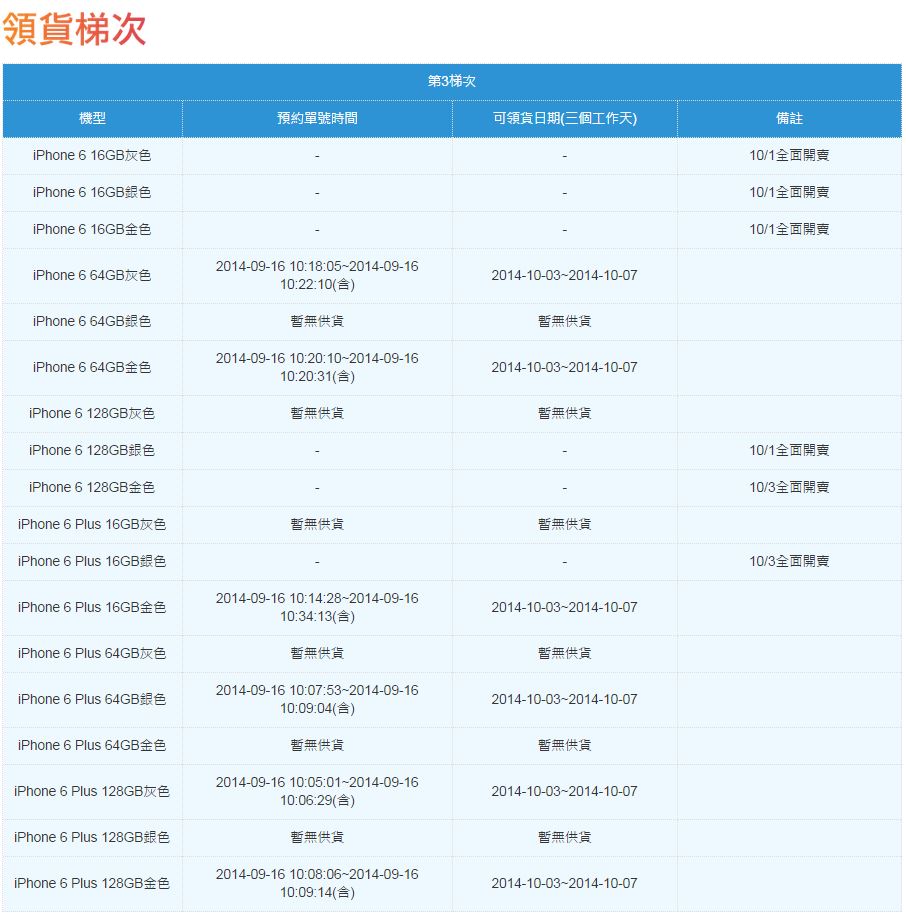Click 暫無供貨 reservation cell for iPhone 6 64GB銀色

317,322
